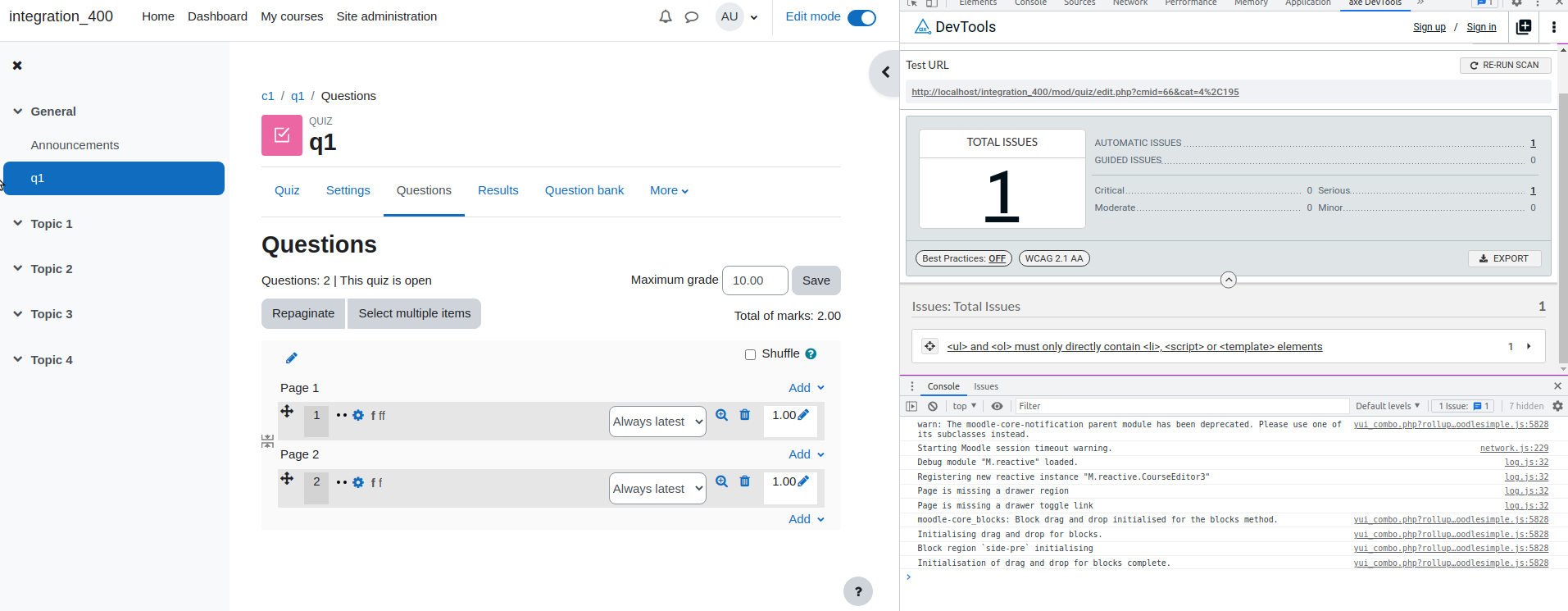Show the console sidebar panel icon

click(911, 406)
